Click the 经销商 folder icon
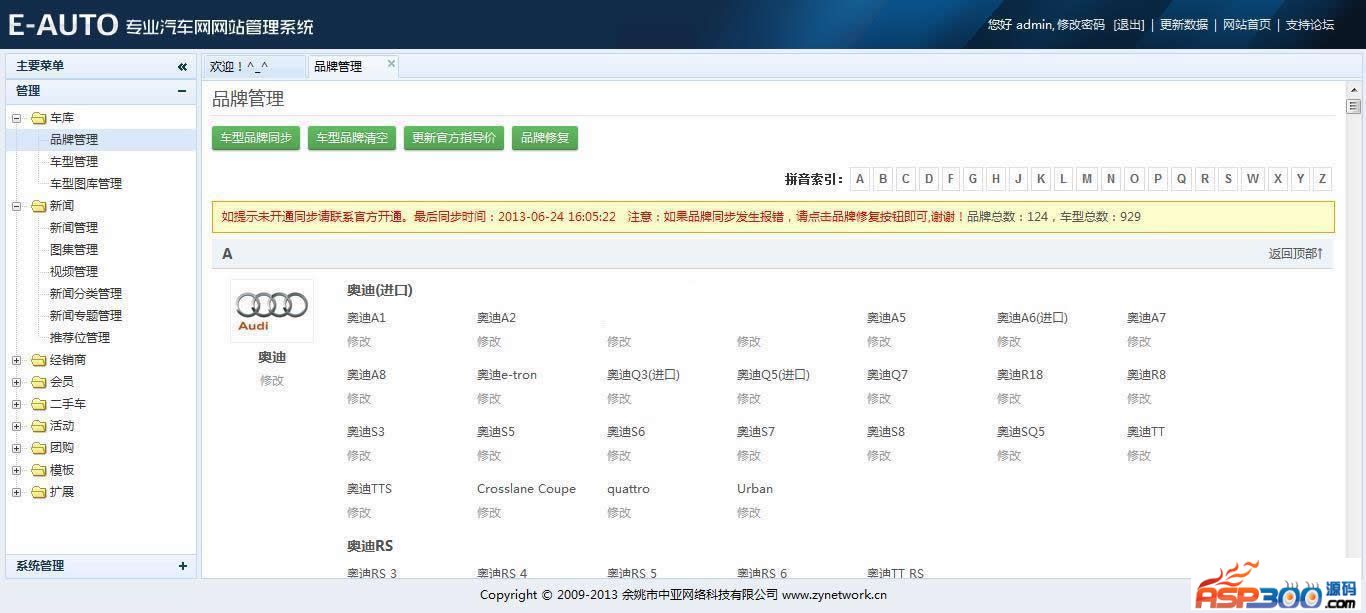The height and width of the screenshot is (613, 1366). coord(39,360)
